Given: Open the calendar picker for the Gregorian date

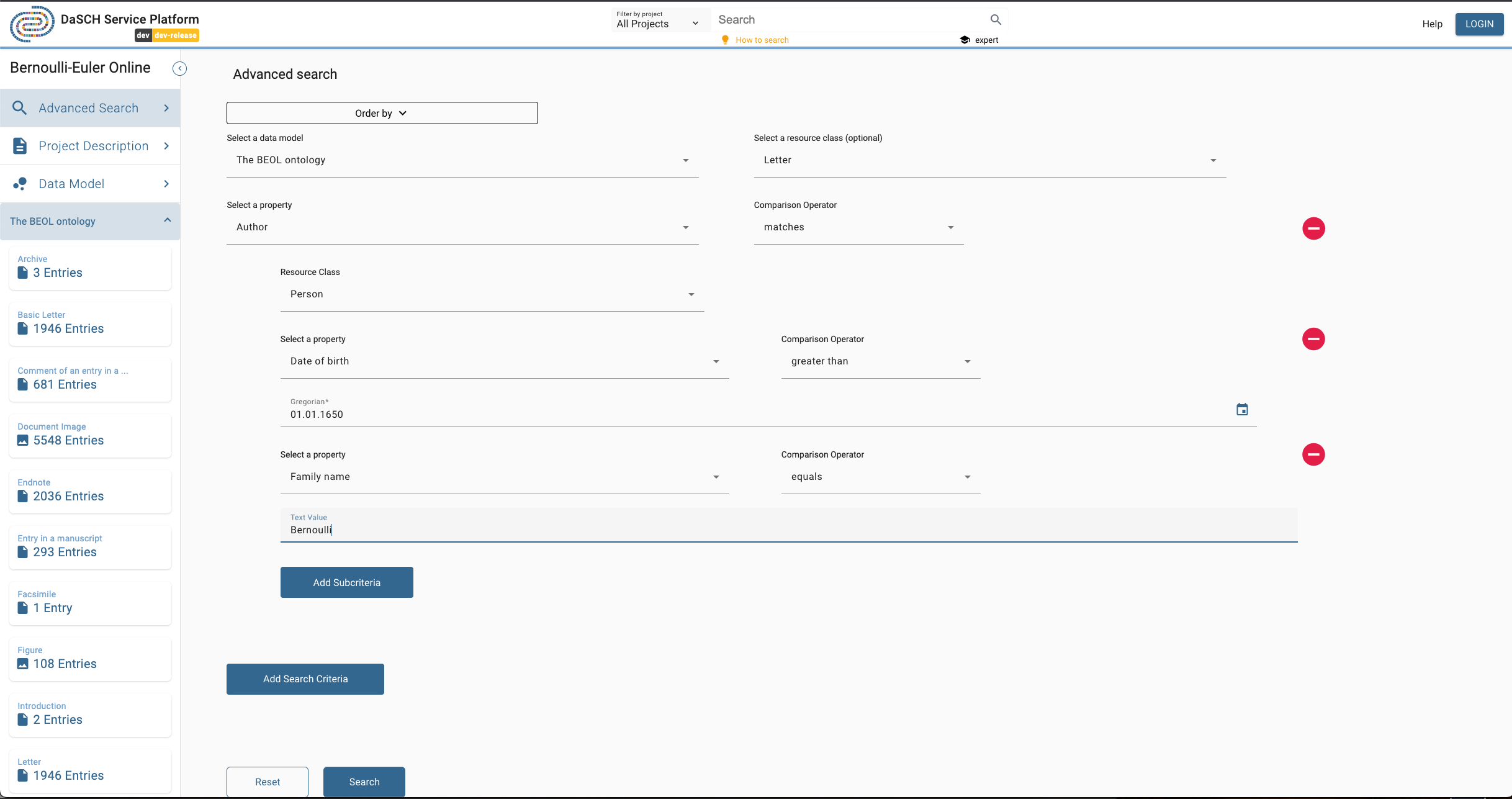Looking at the screenshot, I should [x=1242, y=409].
